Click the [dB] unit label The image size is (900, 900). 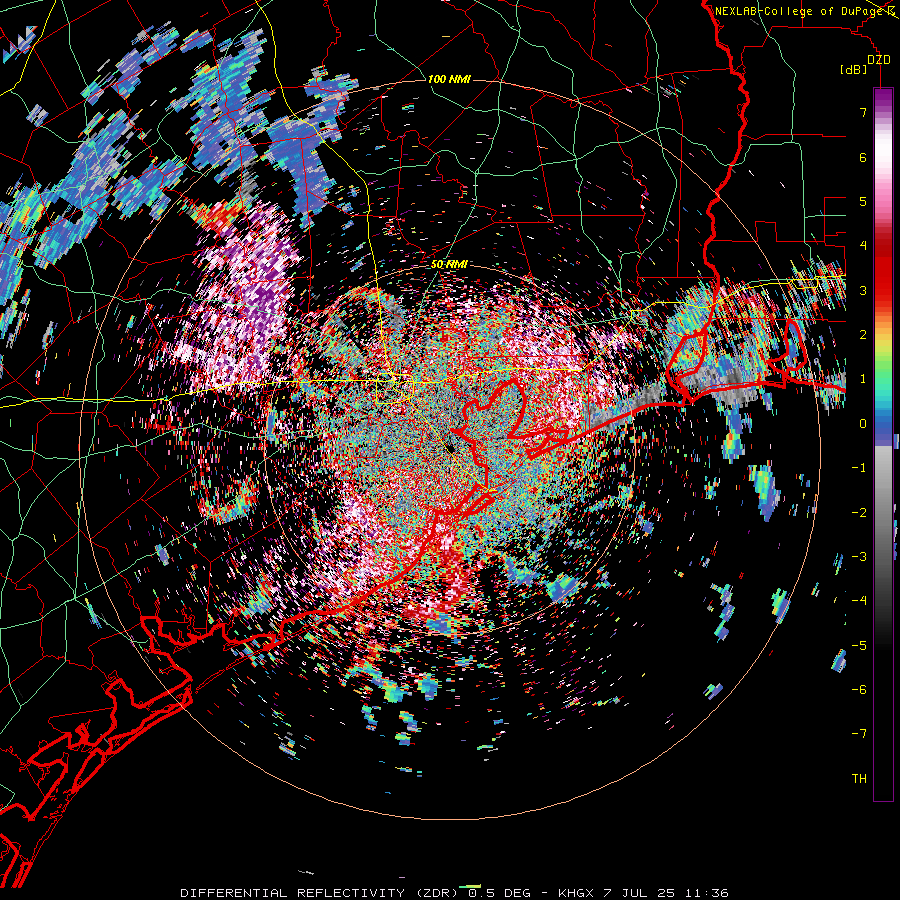(x=854, y=69)
